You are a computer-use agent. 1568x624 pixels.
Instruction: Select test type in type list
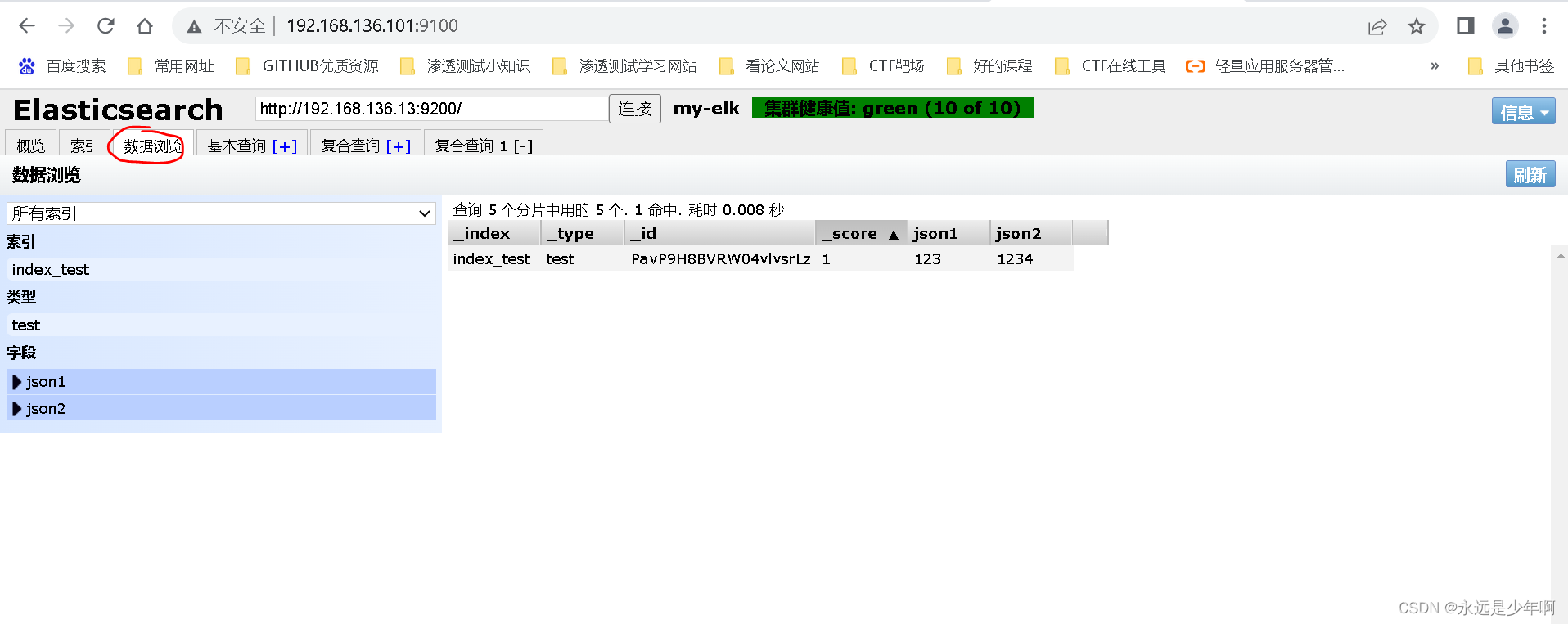[x=221, y=325]
